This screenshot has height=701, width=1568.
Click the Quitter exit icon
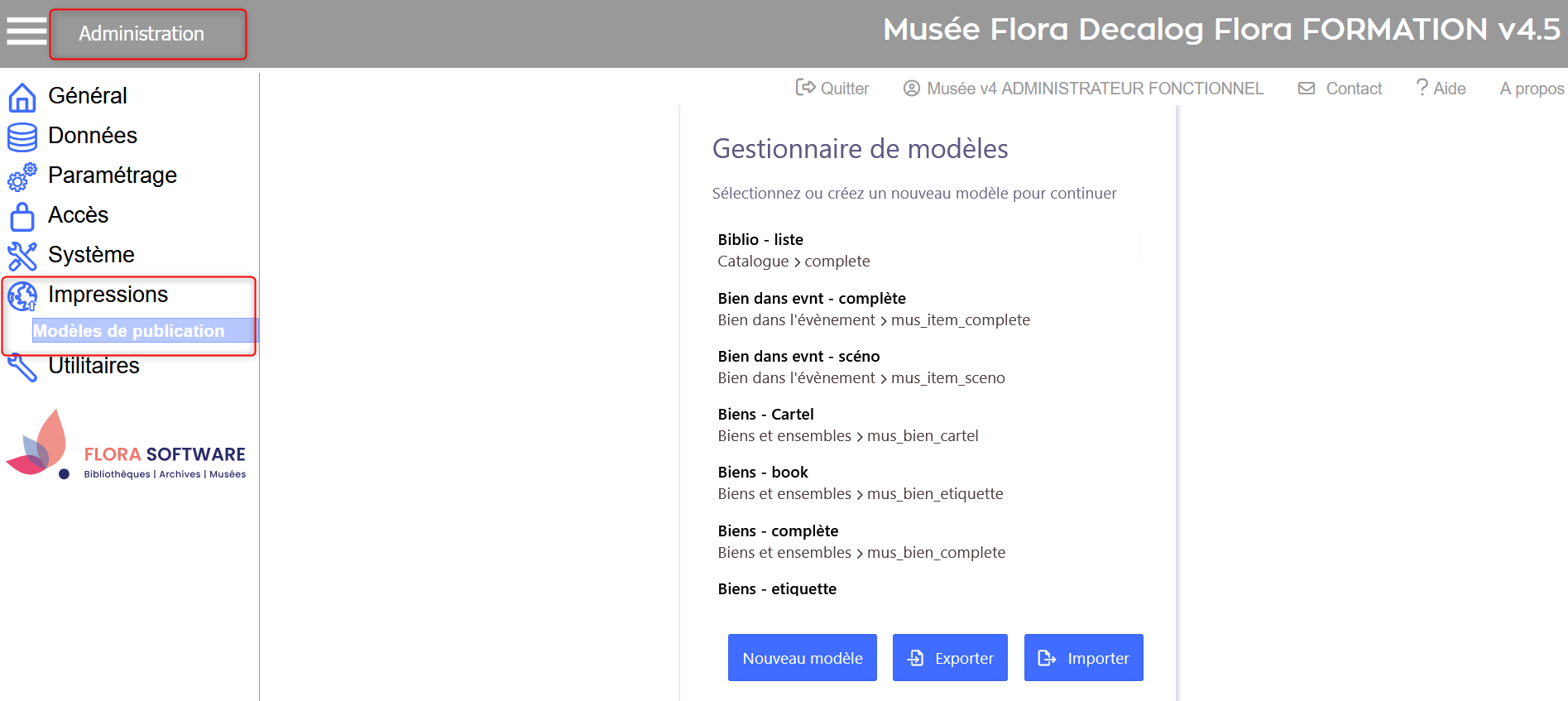[x=805, y=88]
